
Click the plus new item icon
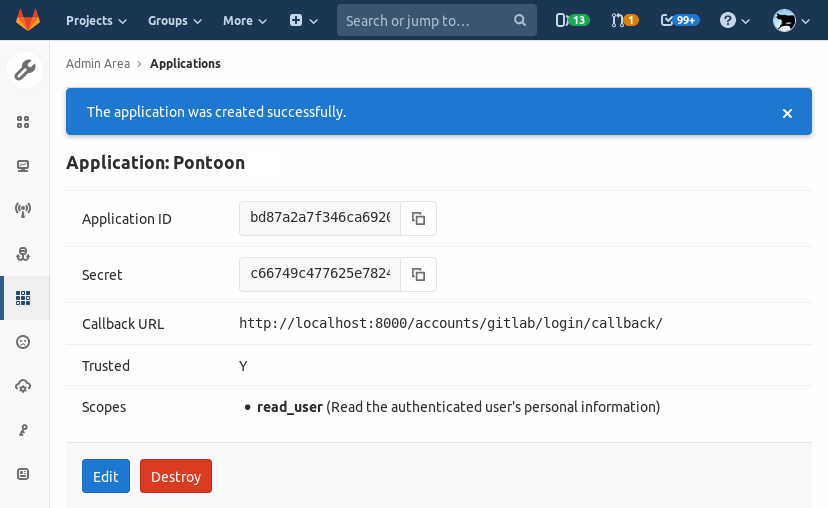pyautogui.click(x=296, y=21)
